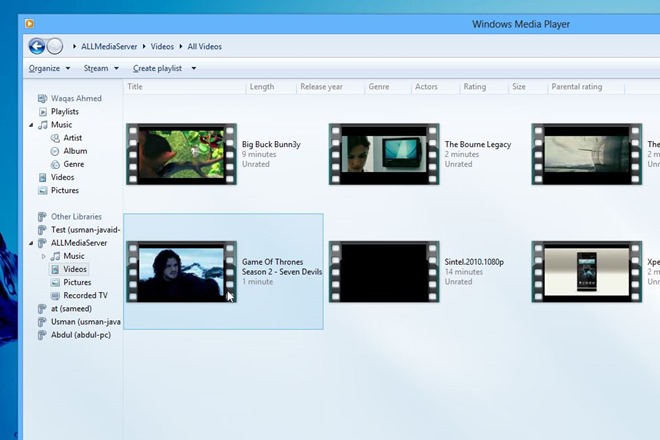Viewport: 660px width, 440px height.
Task: Sort by the Parental rating column header
Action: pos(586,87)
